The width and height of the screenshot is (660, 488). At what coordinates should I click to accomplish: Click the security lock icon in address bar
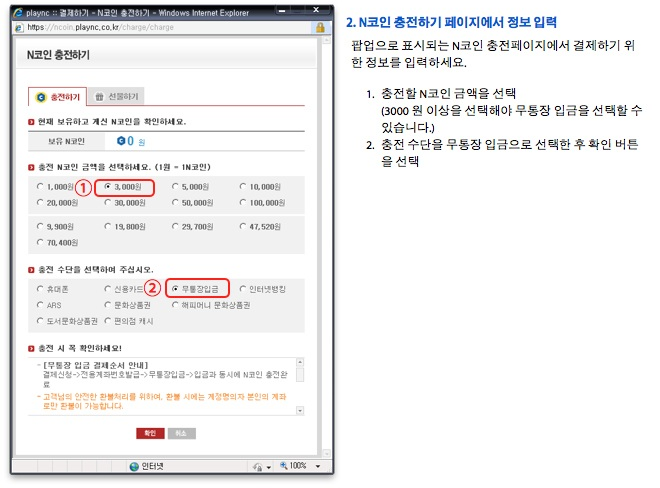tap(320, 28)
